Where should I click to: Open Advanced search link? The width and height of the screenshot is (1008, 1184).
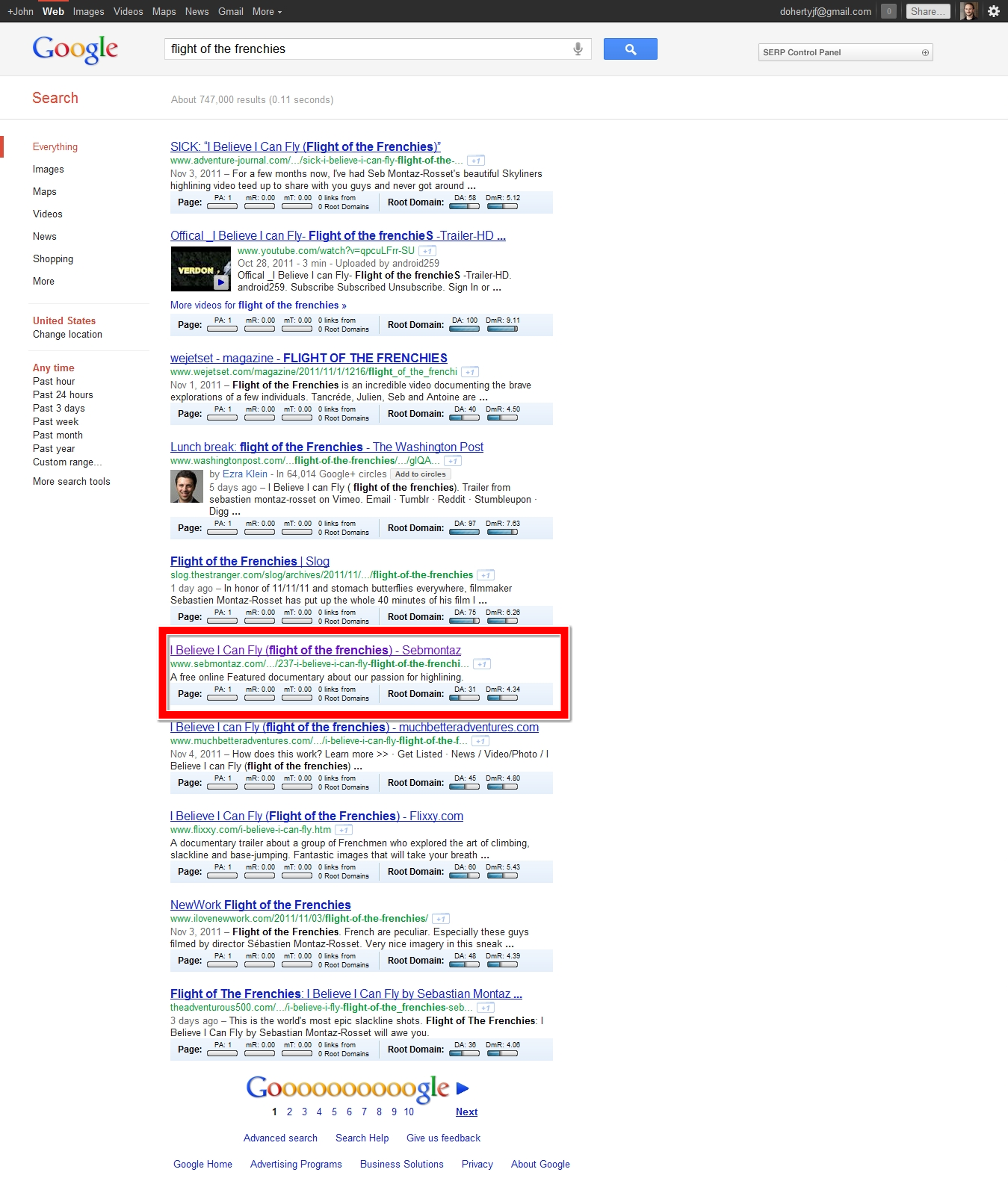point(280,1138)
